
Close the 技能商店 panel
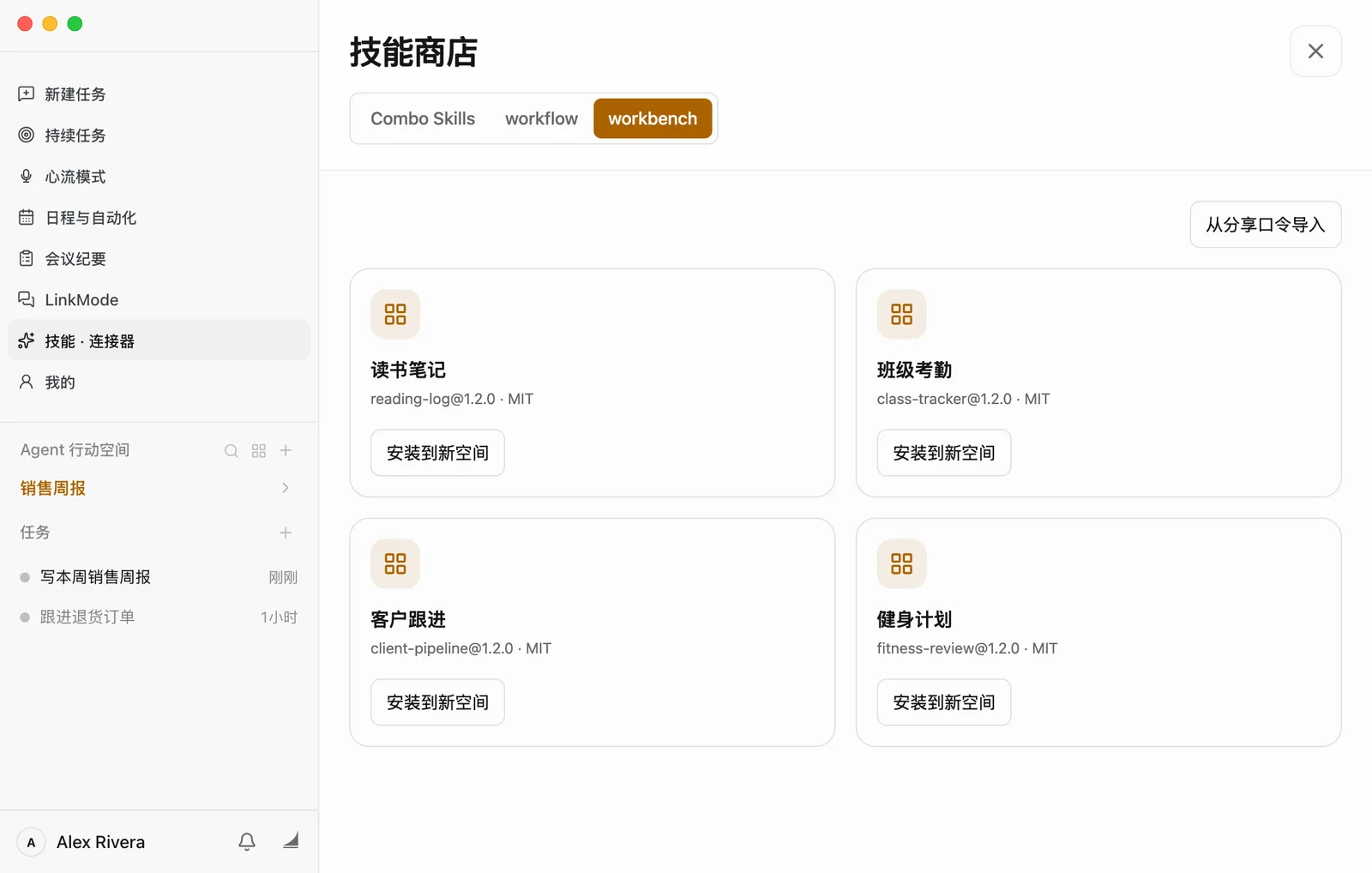tap(1315, 51)
